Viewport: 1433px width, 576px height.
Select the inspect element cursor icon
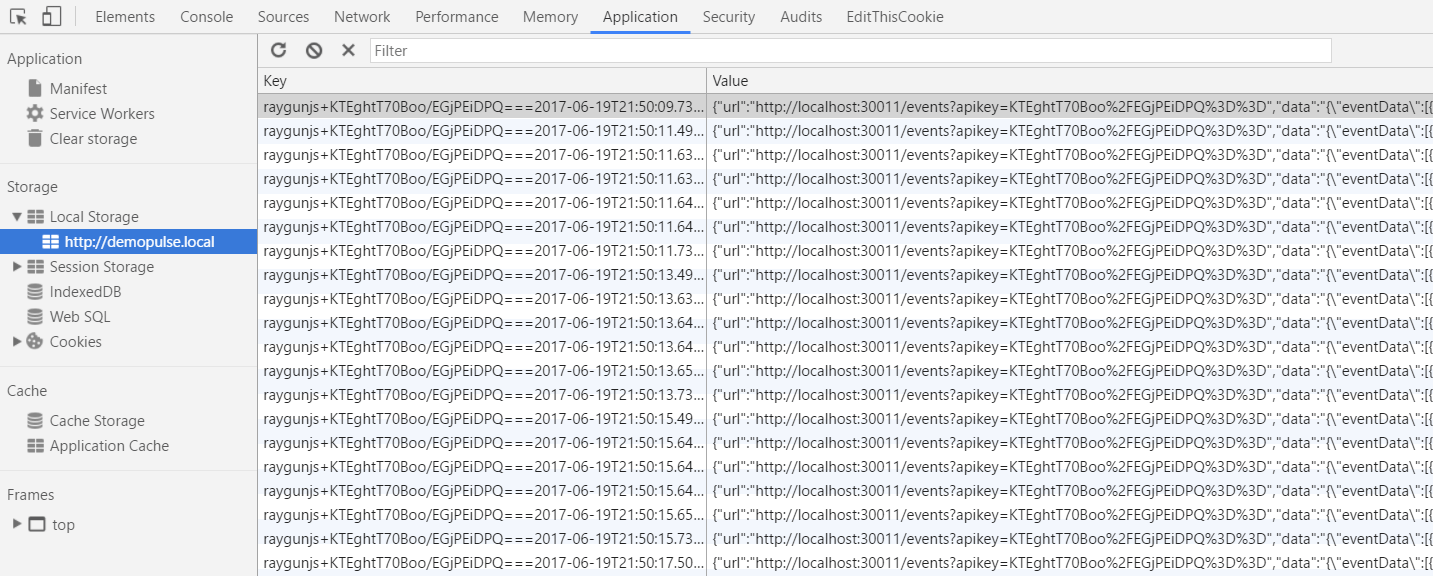pos(17,16)
